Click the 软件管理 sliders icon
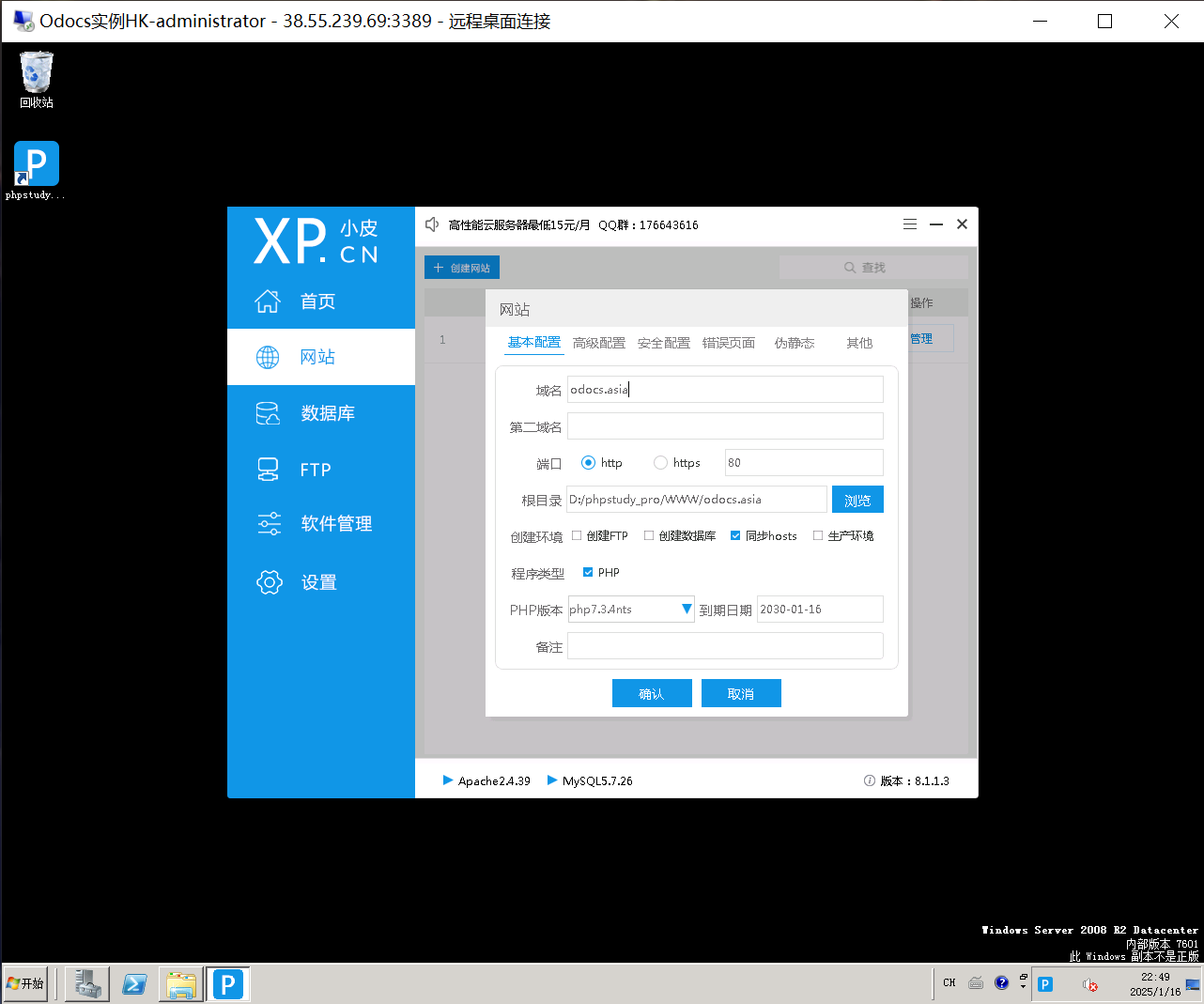The image size is (1204, 1004). pos(269,524)
